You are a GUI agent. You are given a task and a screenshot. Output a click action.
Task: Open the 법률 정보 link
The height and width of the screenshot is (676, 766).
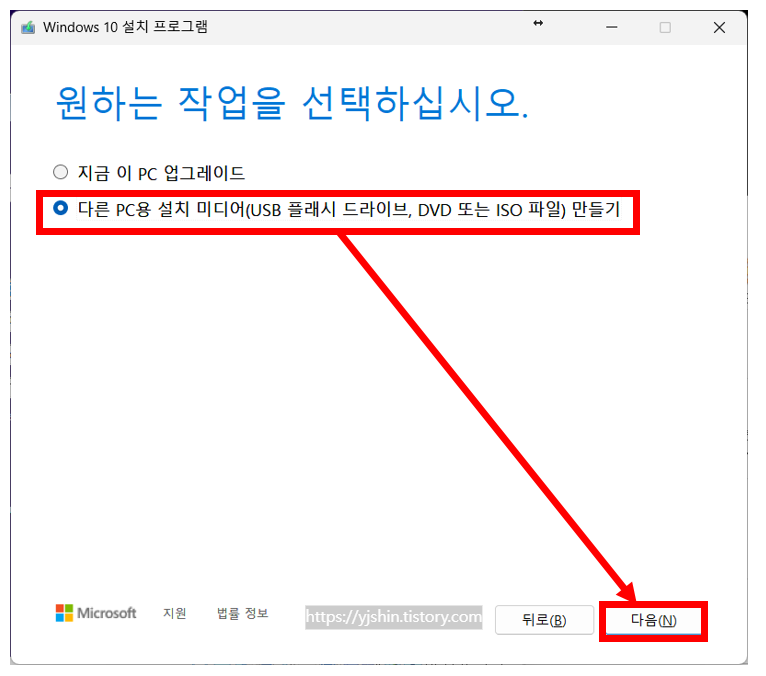pos(242,613)
